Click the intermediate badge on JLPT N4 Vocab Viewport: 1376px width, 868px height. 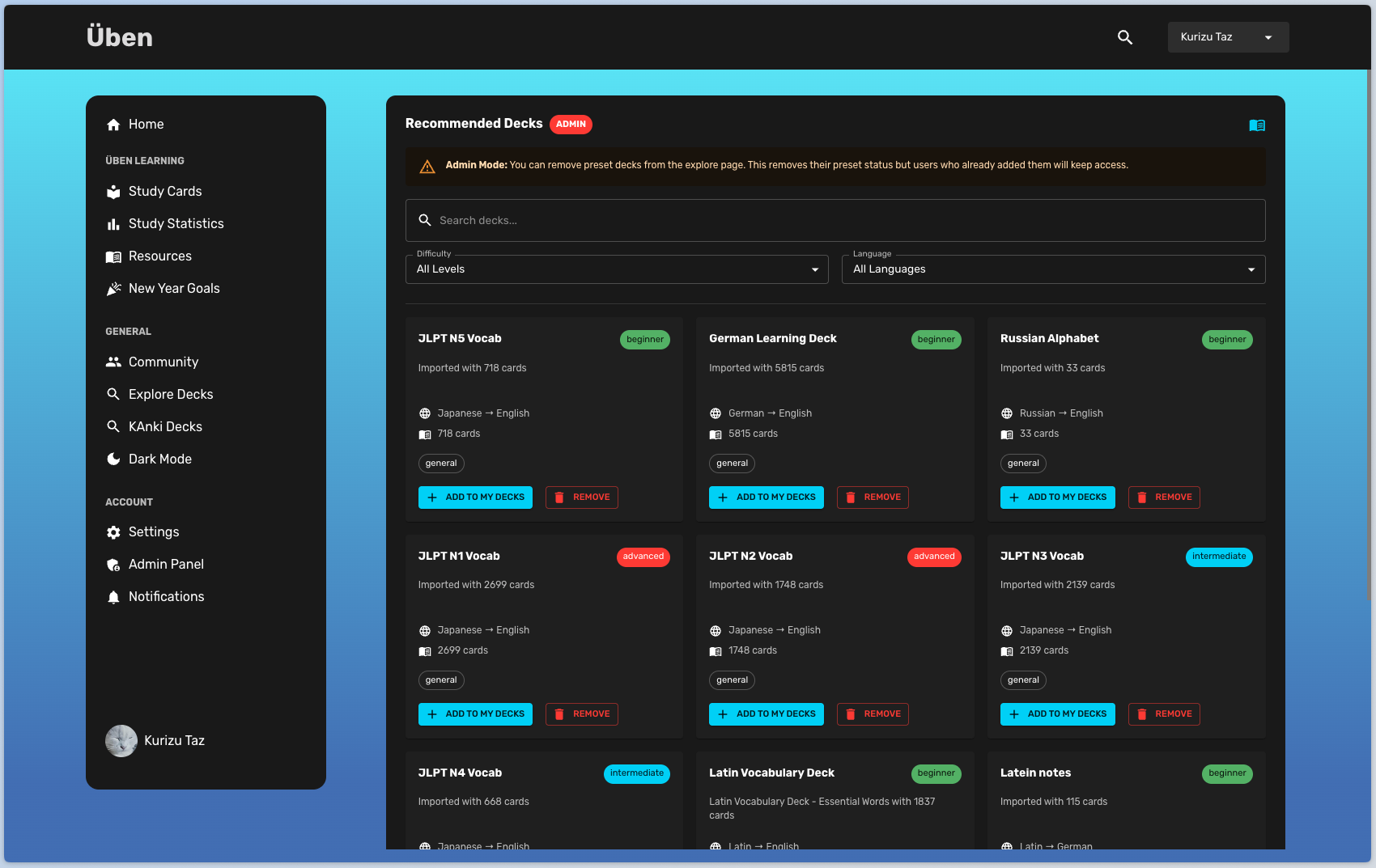[637, 773]
